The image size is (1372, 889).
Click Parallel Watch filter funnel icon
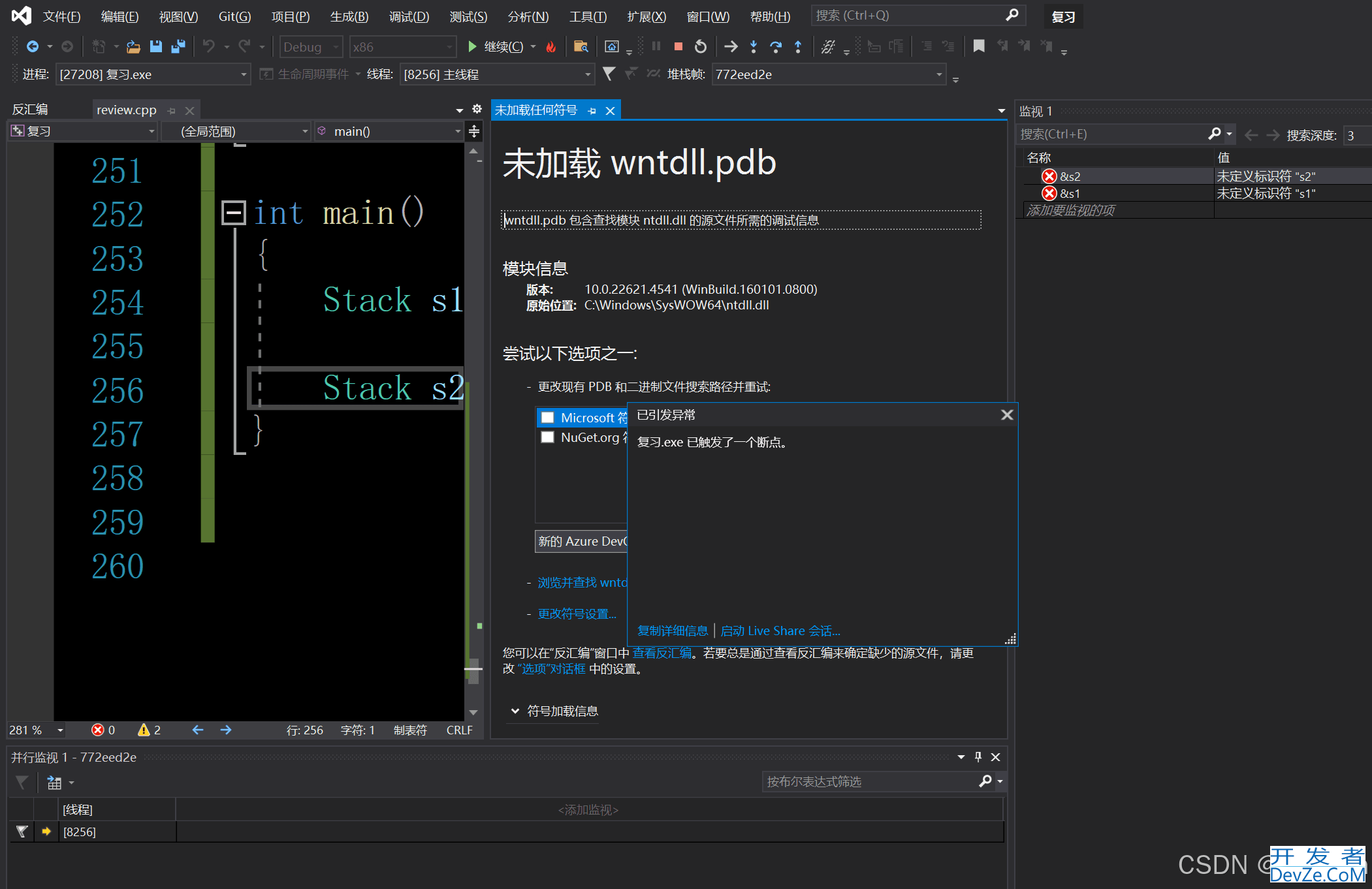pos(22,782)
